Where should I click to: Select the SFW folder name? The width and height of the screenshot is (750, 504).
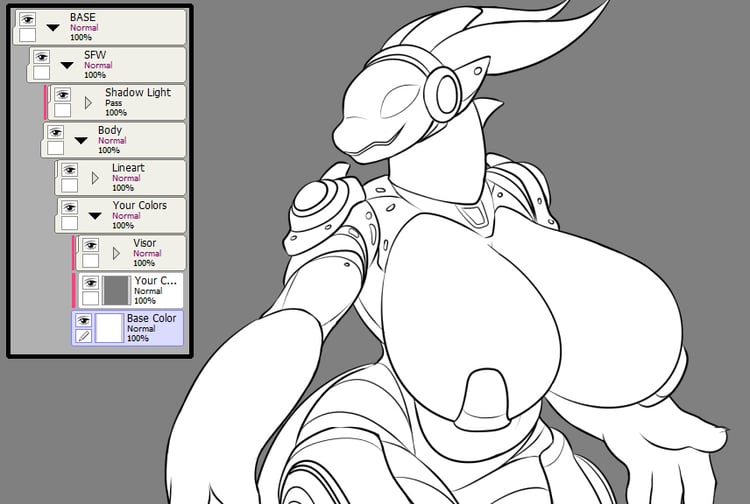pyautogui.click(x=95, y=55)
